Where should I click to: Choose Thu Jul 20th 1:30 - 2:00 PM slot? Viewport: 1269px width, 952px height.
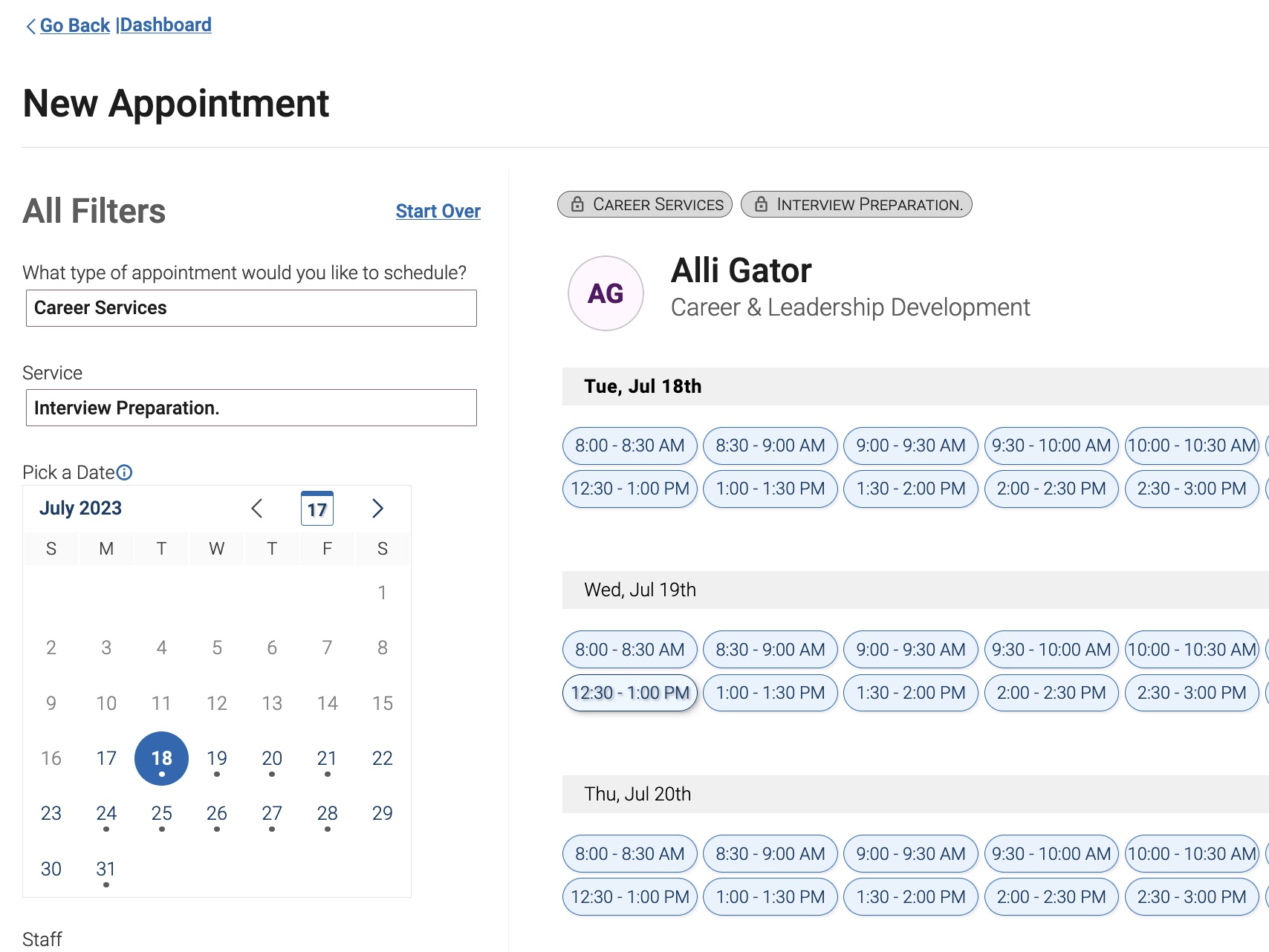911,897
